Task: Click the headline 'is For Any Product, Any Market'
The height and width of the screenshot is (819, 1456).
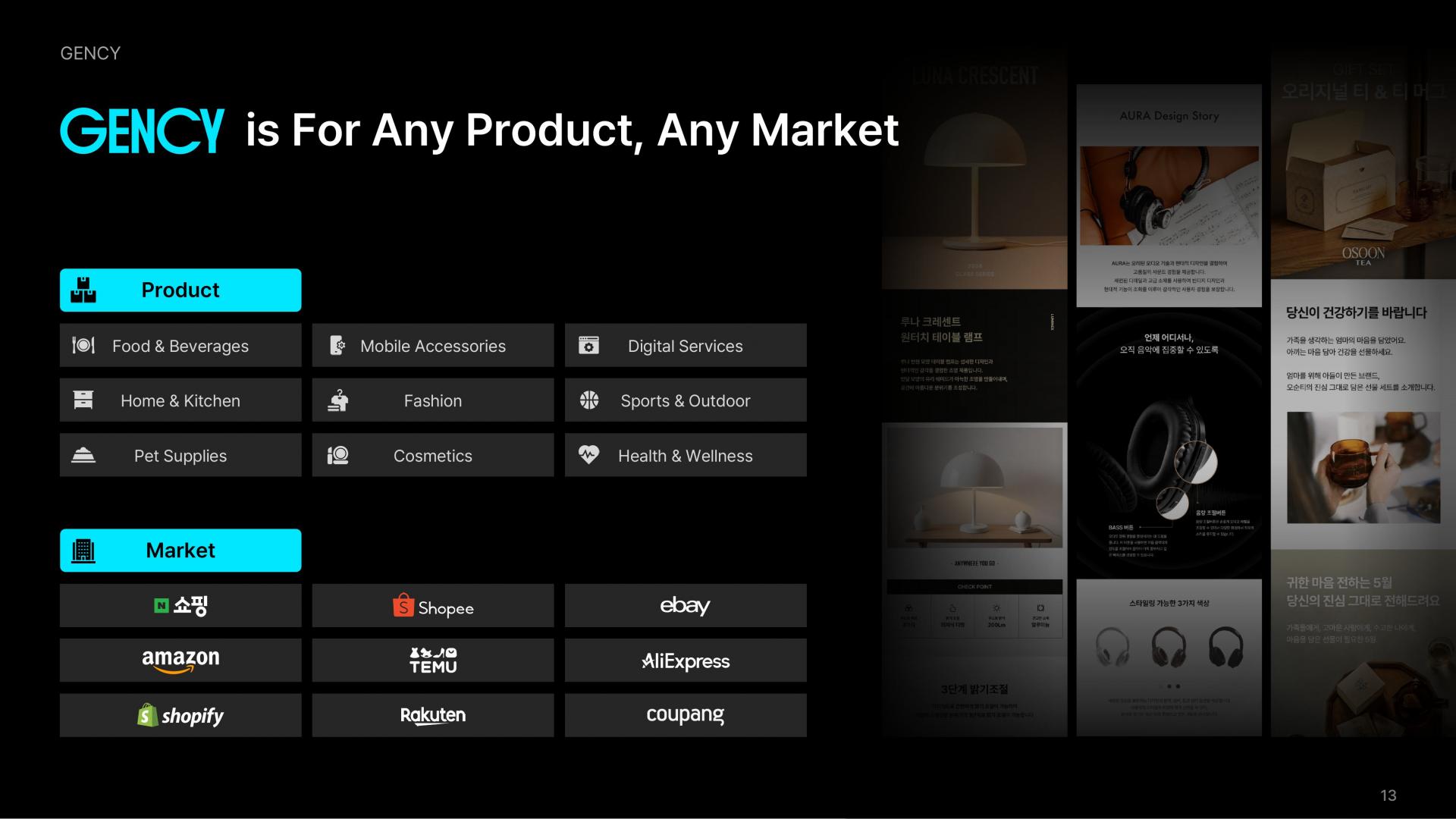Action: (573, 130)
